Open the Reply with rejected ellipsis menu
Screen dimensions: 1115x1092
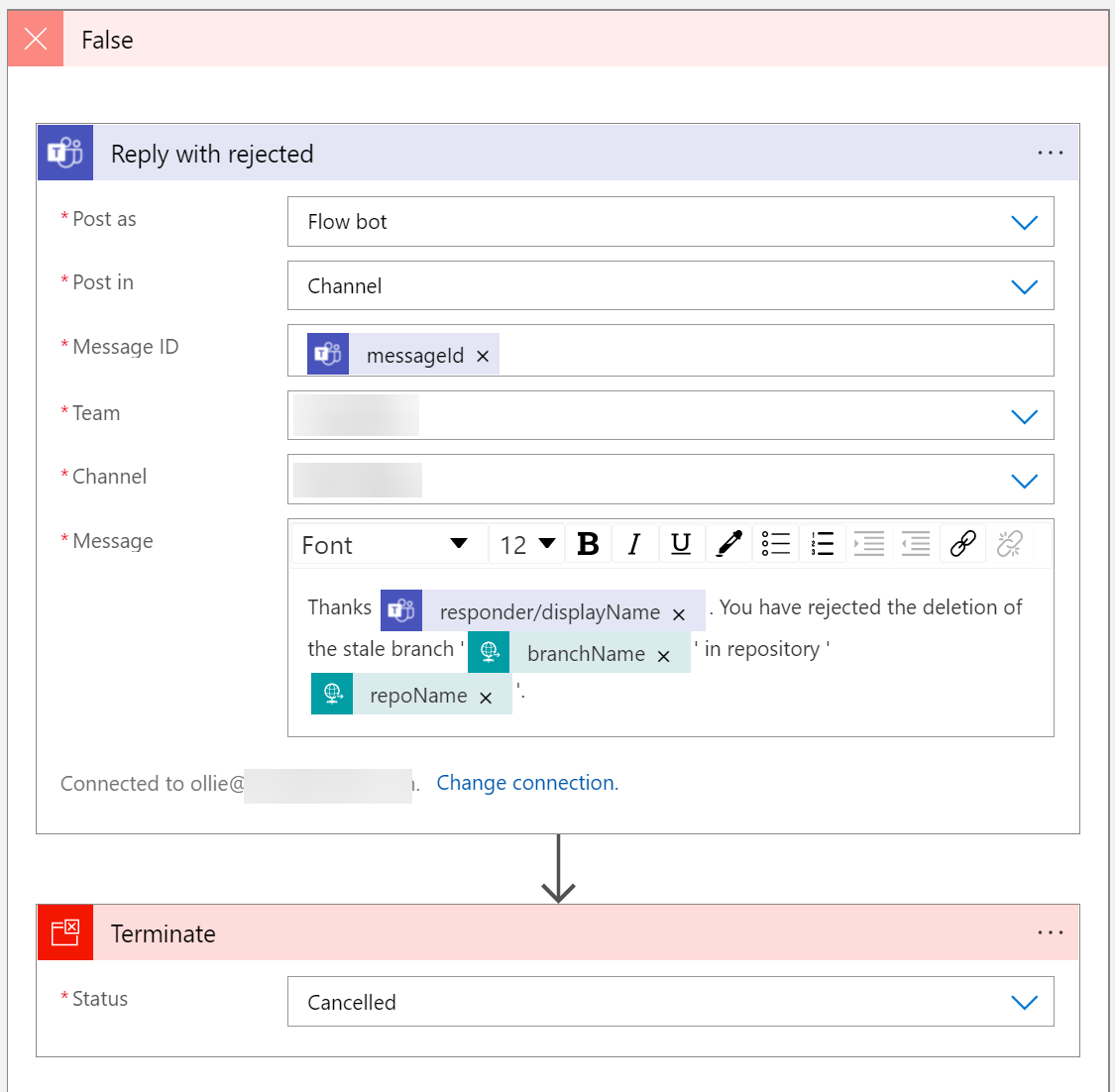click(x=1049, y=153)
